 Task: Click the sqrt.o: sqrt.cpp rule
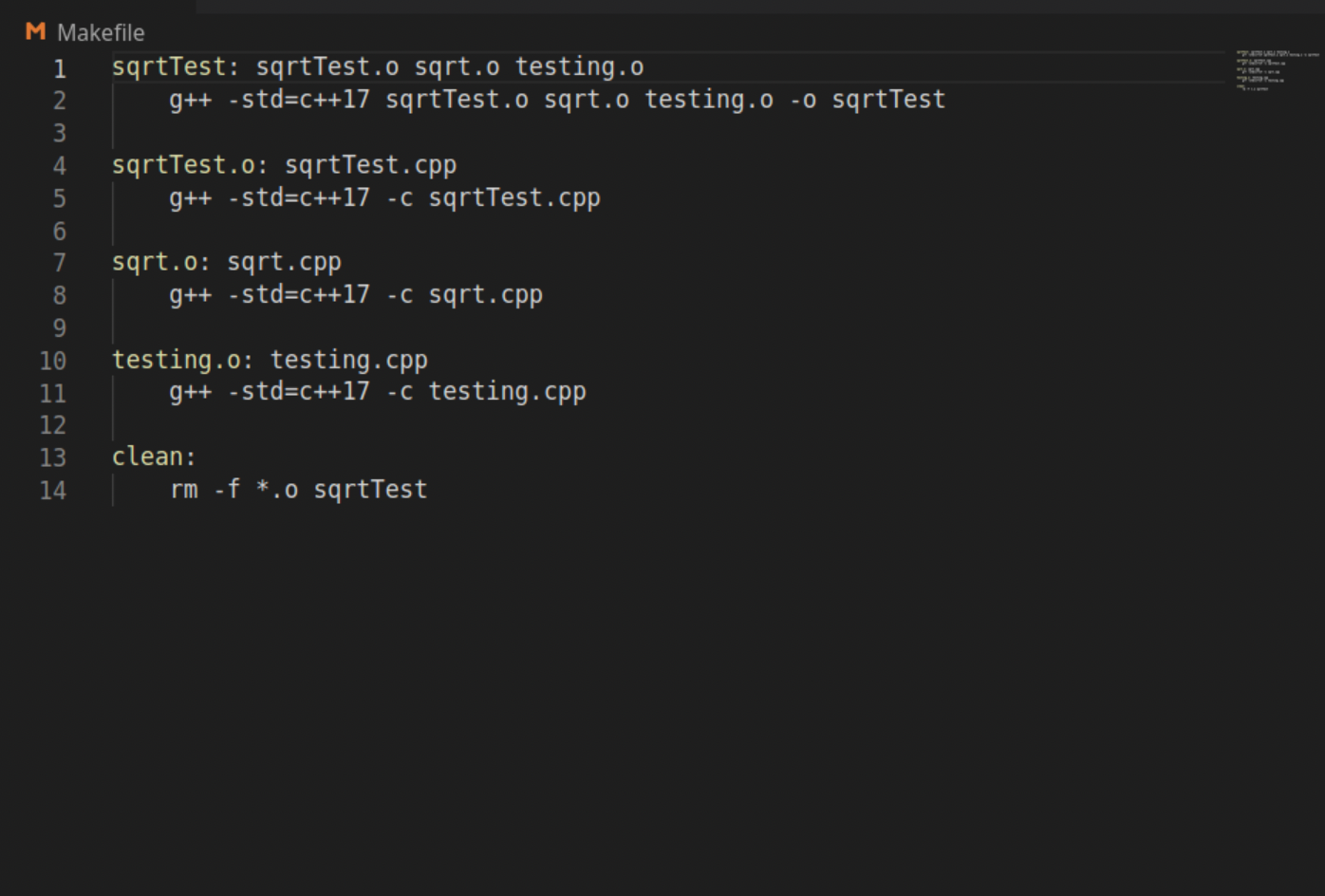pos(226,261)
